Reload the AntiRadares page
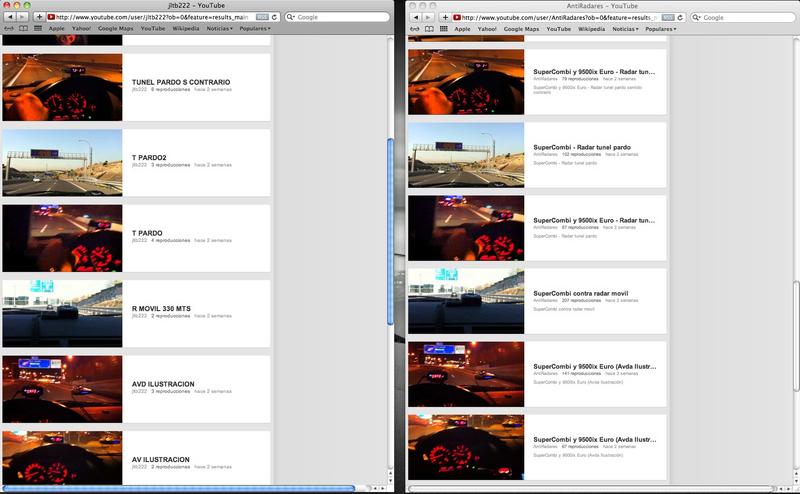The width and height of the screenshot is (800, 494). click(674, 17)
